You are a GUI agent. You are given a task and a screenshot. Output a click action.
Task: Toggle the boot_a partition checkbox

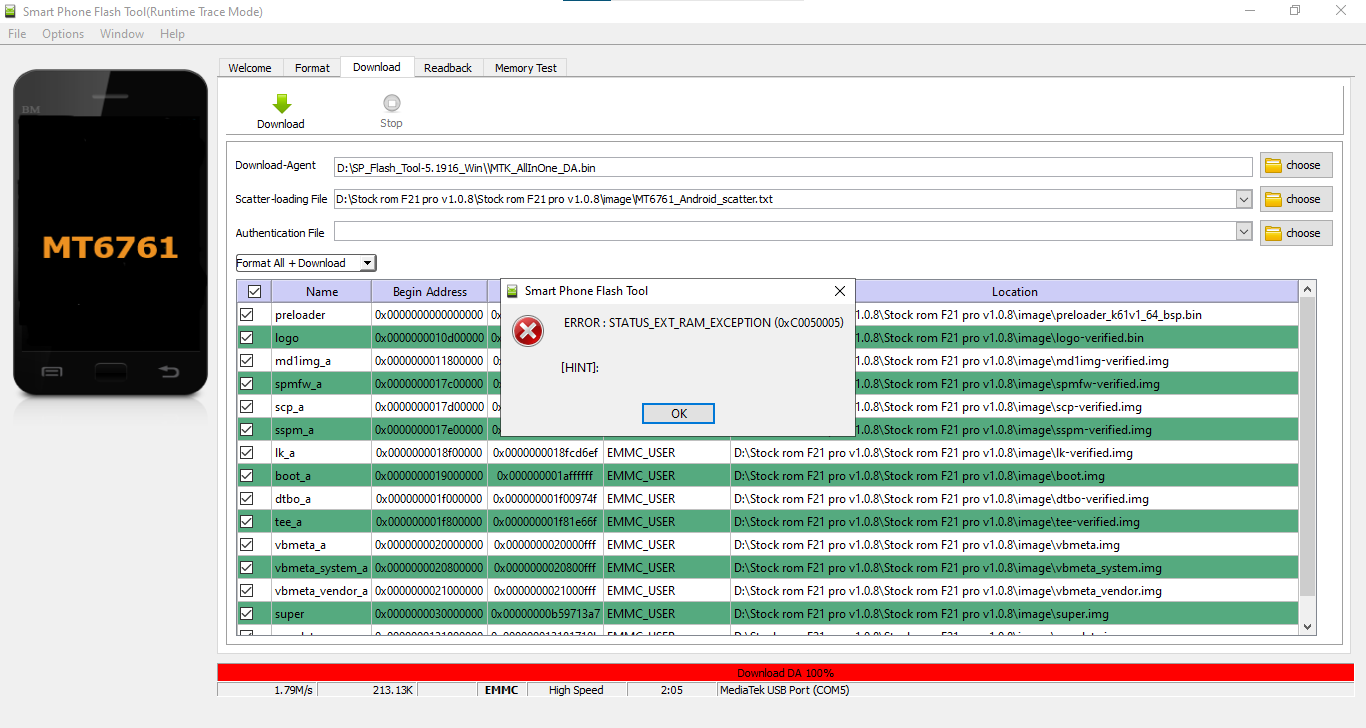tap(247, 476)
